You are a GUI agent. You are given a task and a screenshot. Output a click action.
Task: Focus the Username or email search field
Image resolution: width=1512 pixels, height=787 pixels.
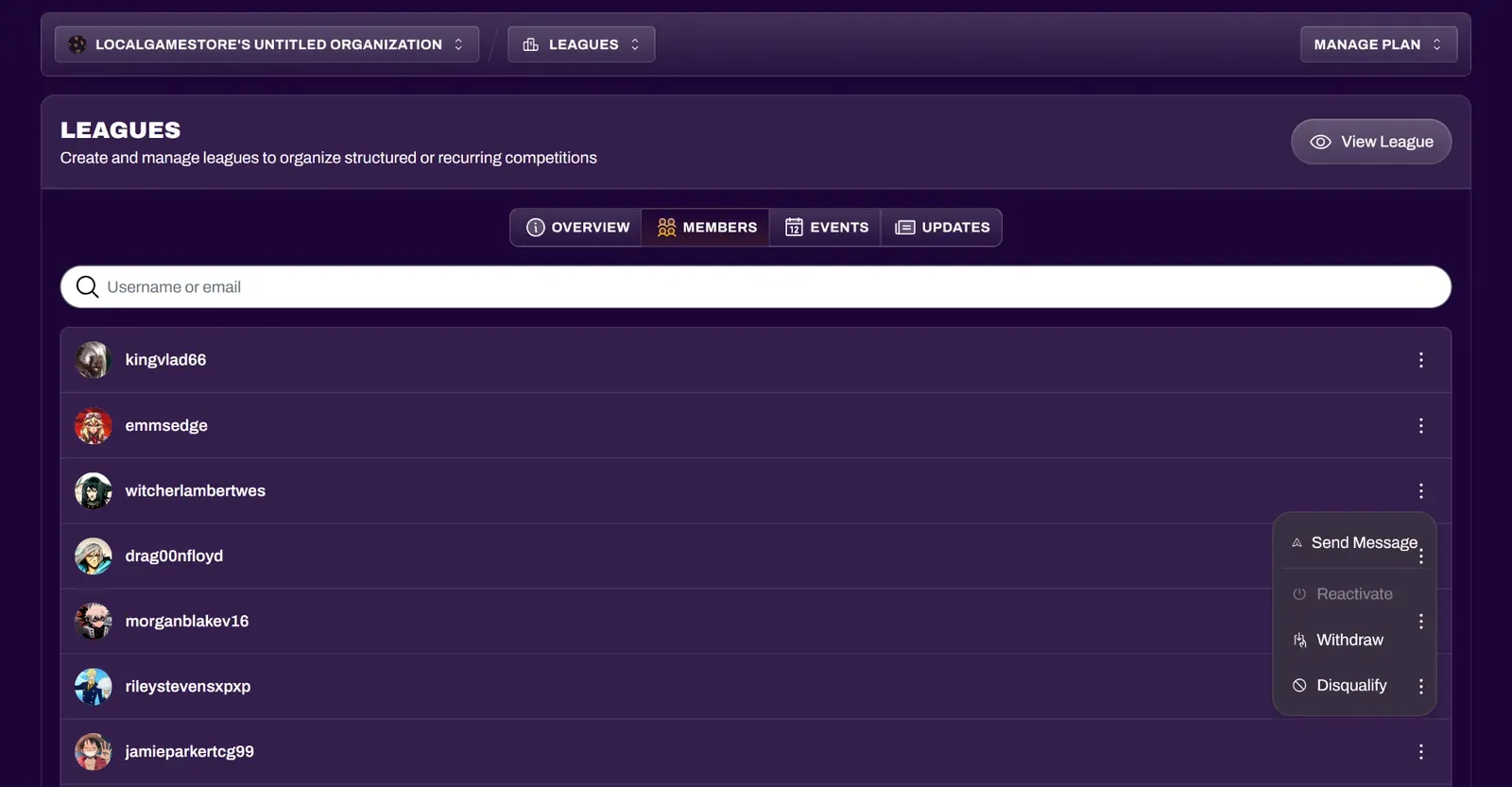point(756,286)
